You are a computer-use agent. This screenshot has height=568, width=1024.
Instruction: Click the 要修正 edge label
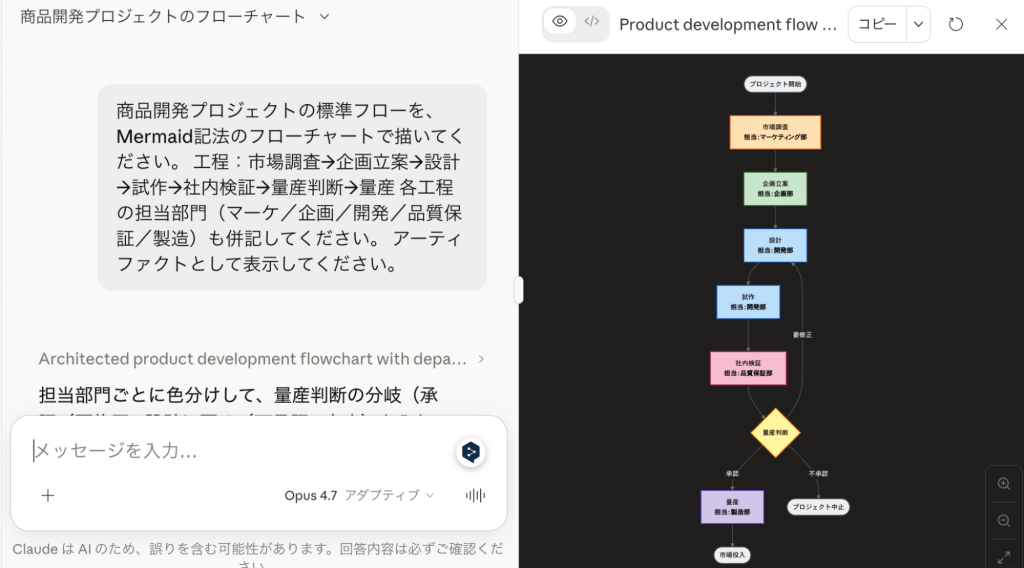[x=802, y=335]
